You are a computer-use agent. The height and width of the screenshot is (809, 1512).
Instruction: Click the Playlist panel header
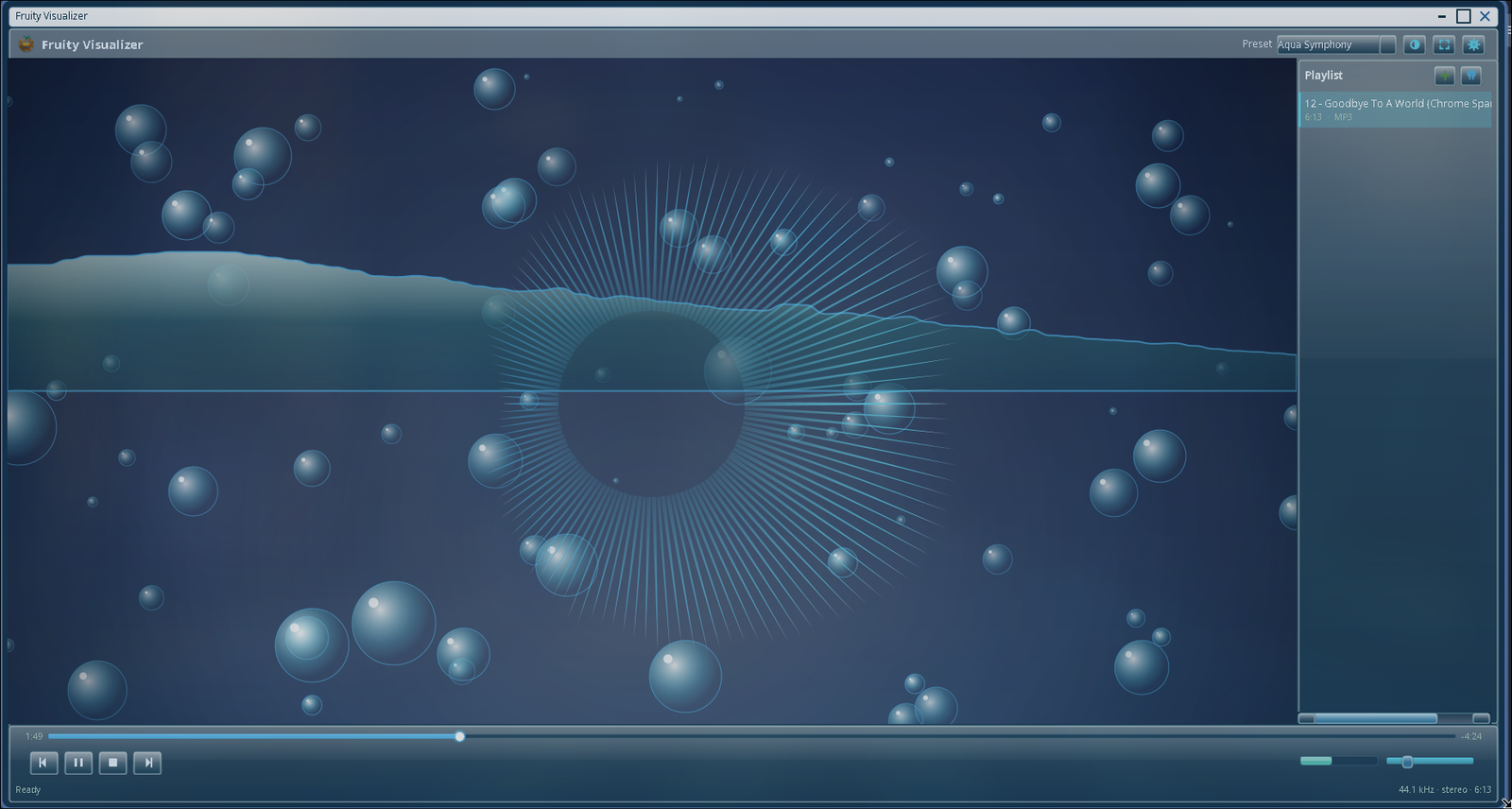(x=1324, y=76)
